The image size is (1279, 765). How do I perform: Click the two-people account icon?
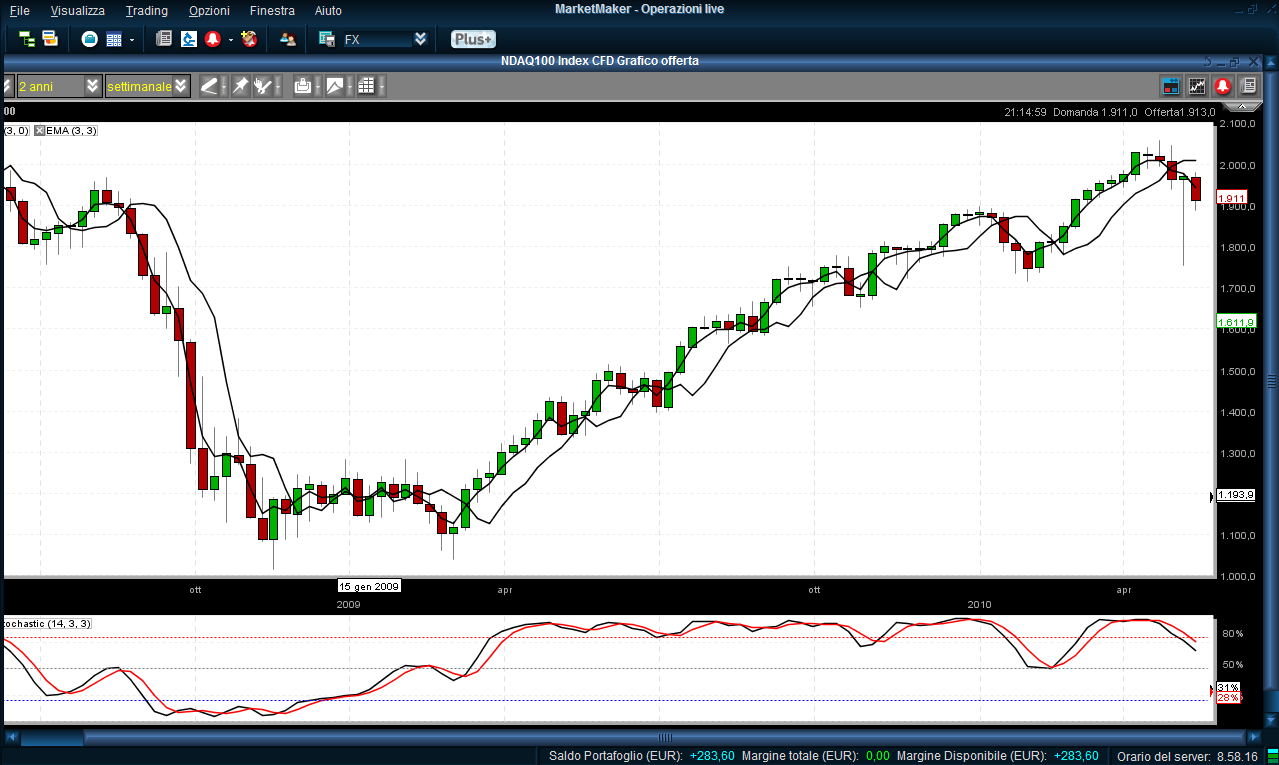click(x=288, y=39)
